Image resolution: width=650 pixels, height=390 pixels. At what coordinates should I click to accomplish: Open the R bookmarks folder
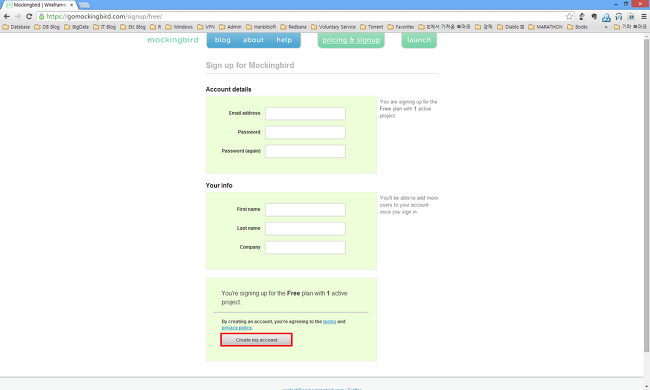click(x=155, y=27)
